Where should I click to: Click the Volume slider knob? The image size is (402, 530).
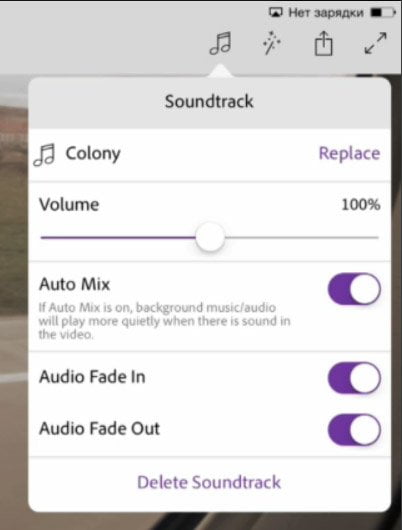click(210, 237)
